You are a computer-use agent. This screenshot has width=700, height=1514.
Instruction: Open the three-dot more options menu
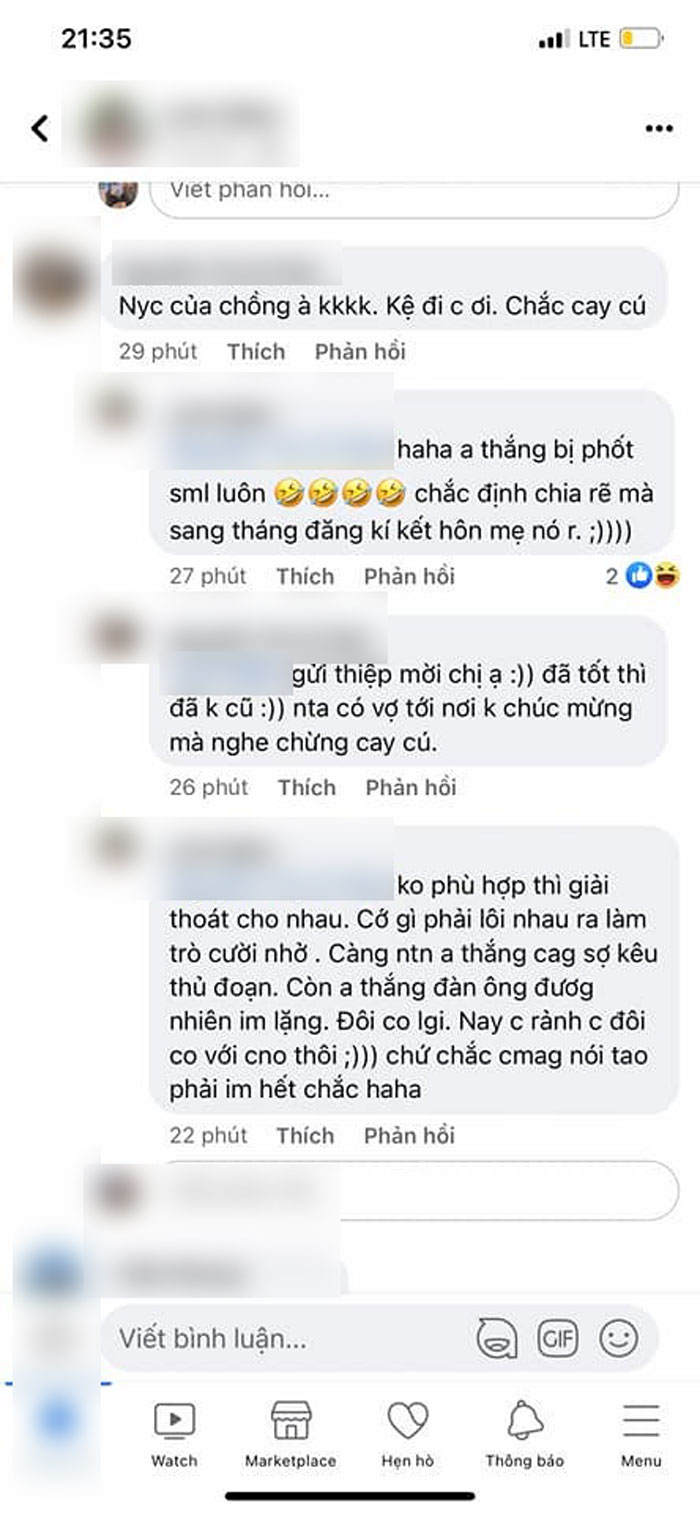point(658,129)
